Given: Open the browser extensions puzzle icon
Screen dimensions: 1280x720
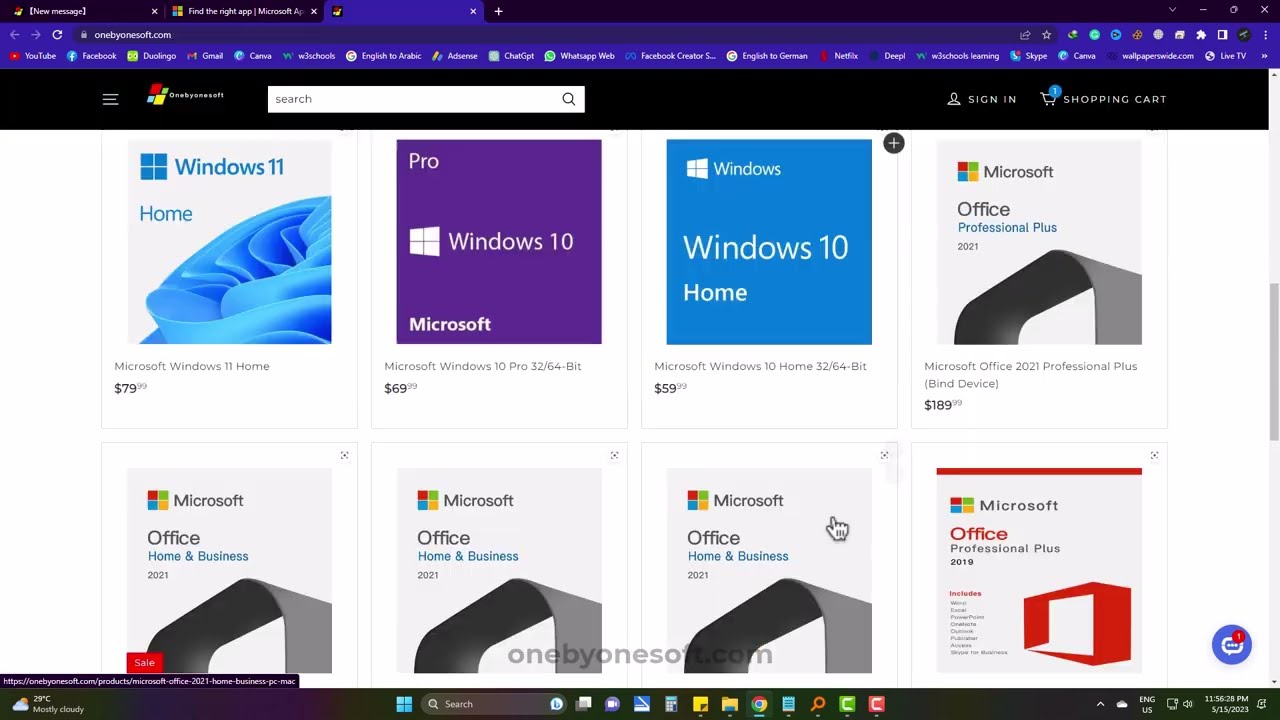Looking at the screenshot, I should 1201,34.
